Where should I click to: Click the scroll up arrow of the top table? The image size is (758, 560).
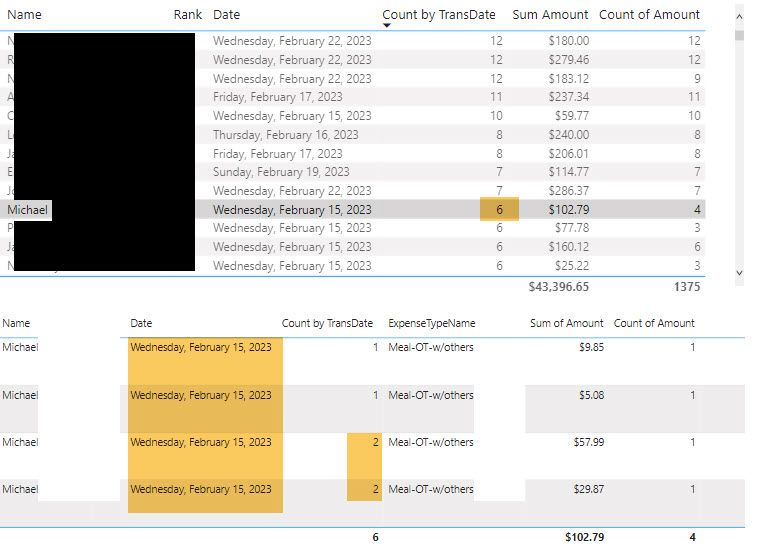[739, 17]
